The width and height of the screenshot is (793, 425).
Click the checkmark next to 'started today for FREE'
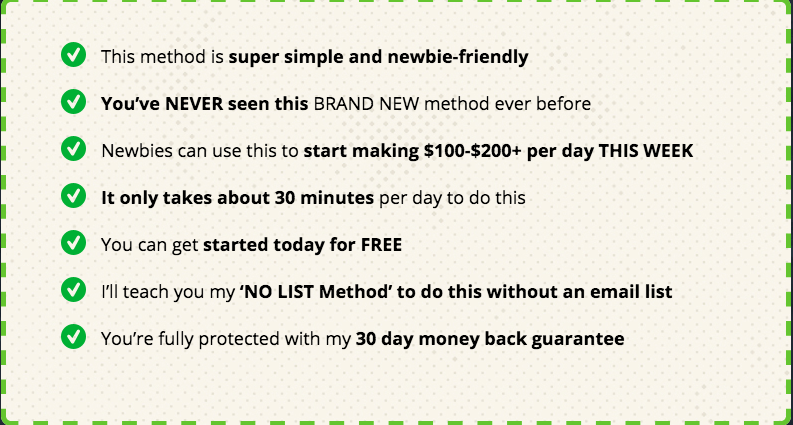pyautogui.click(x=73, y=243)
